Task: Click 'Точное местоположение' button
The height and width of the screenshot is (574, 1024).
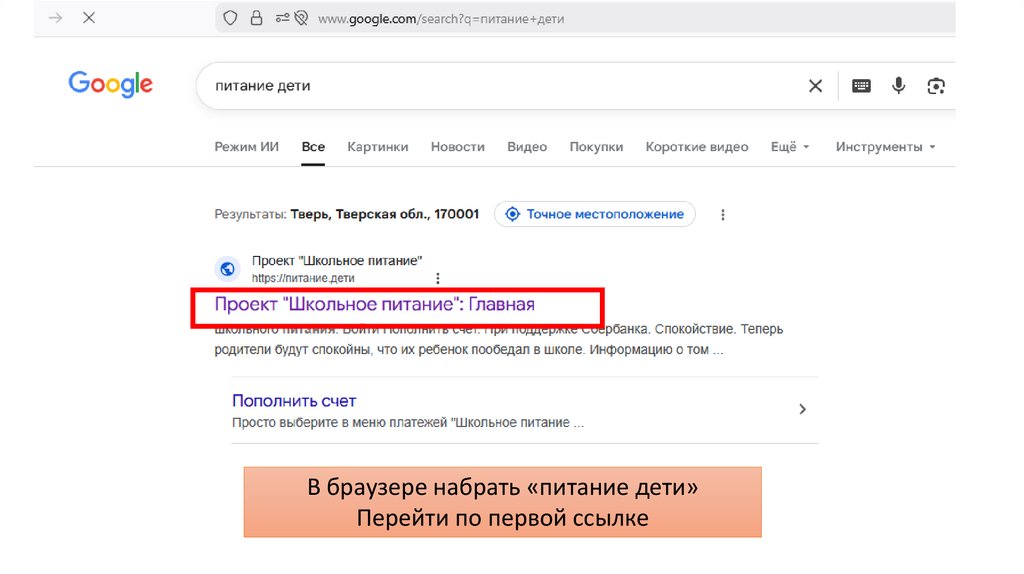Action: (x=595, y=214)
